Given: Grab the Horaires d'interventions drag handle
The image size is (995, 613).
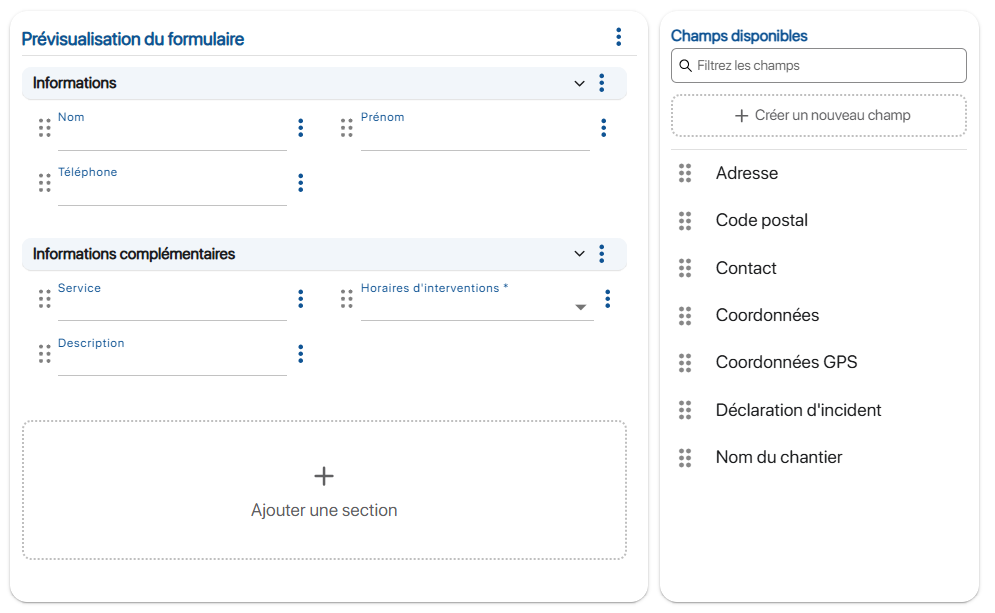Looking at the screenshot, I should pos(346,299).
